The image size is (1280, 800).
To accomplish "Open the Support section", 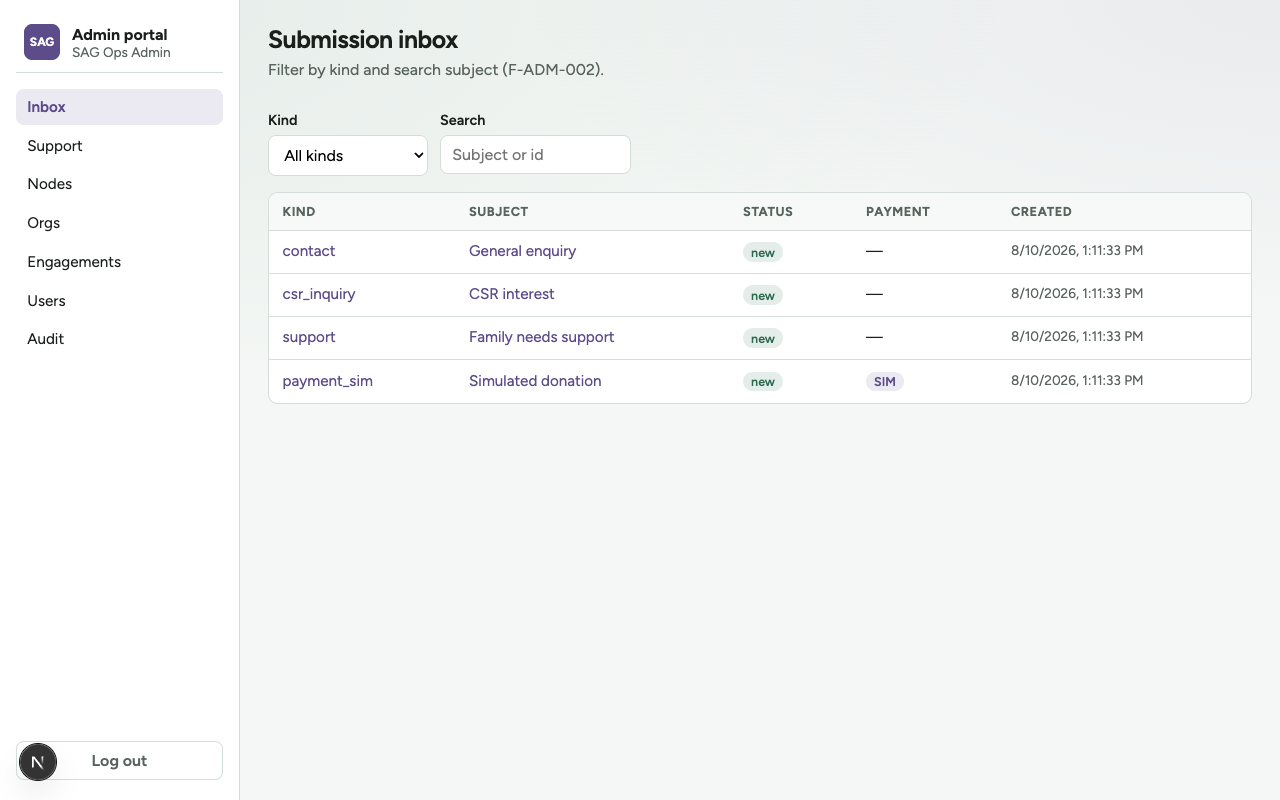I will coord(119,146).
